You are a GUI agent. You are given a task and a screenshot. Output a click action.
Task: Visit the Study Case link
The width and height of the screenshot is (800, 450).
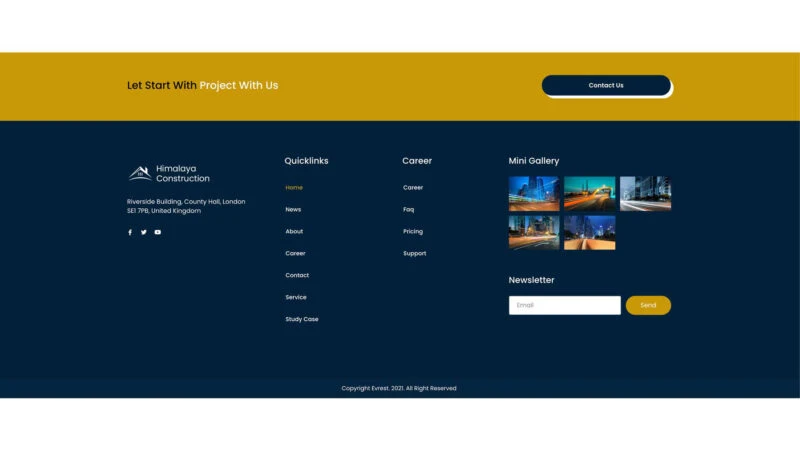tap(302, 320)
